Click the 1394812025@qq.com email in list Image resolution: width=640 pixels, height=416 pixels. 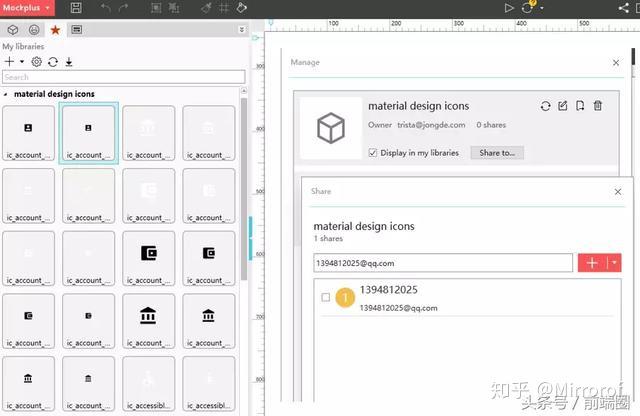coord(398,308)
